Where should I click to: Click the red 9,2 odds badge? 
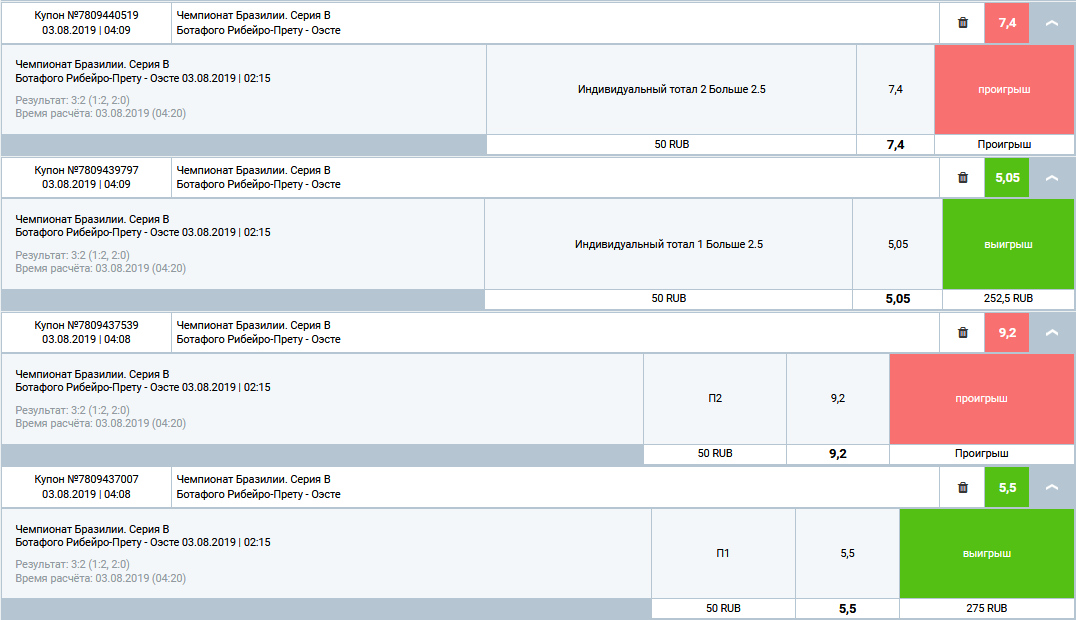1007,333
